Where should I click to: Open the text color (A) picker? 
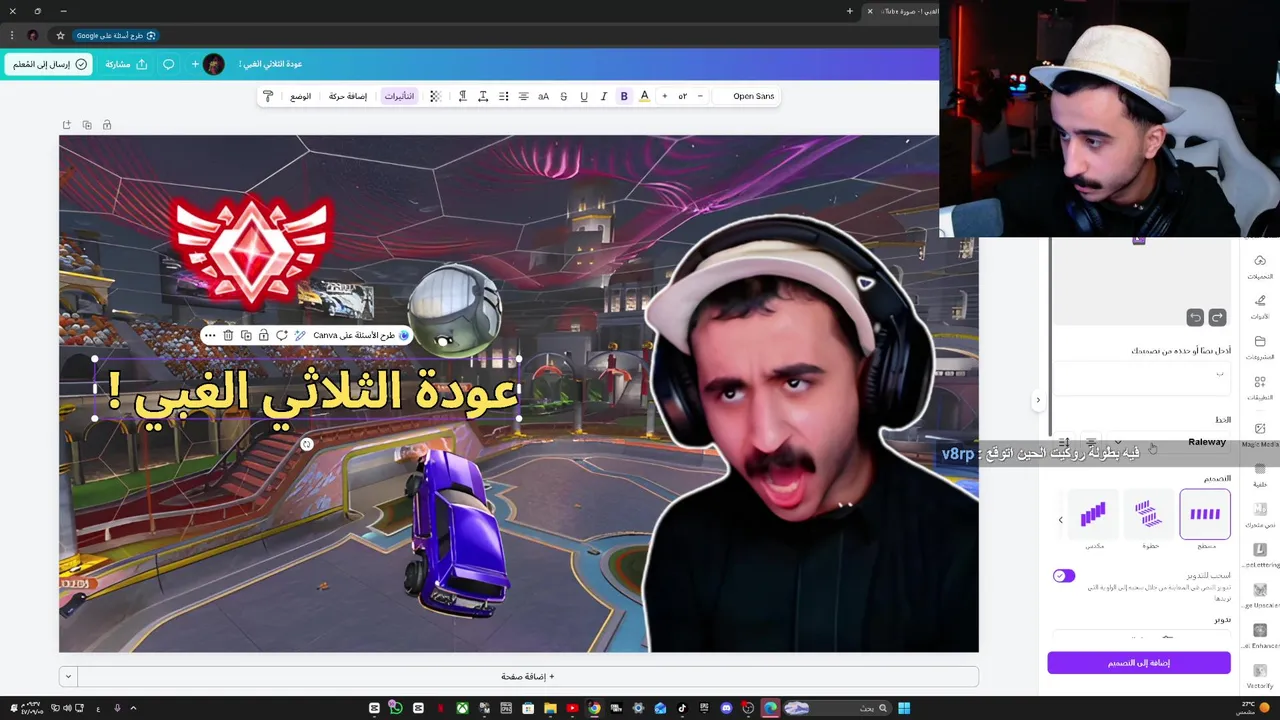tap(644, 96)
